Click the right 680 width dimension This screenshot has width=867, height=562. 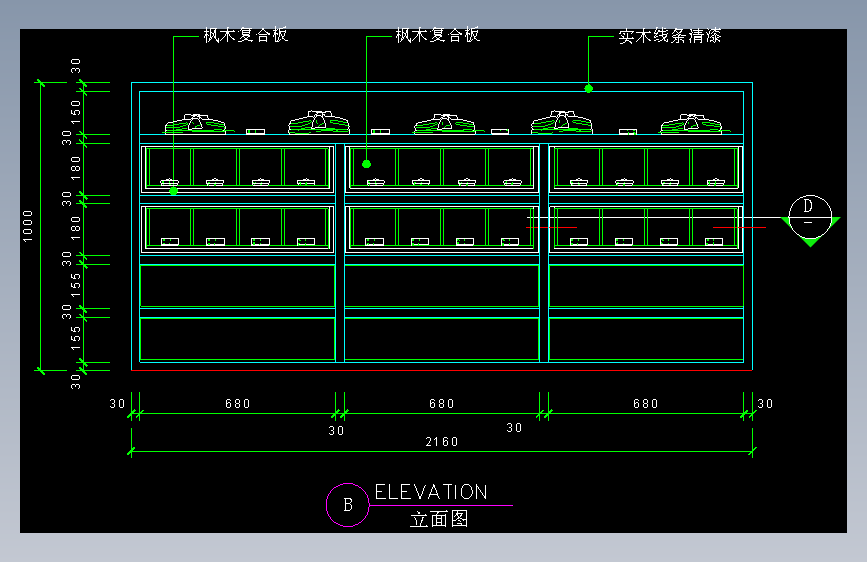coord(646,404)
